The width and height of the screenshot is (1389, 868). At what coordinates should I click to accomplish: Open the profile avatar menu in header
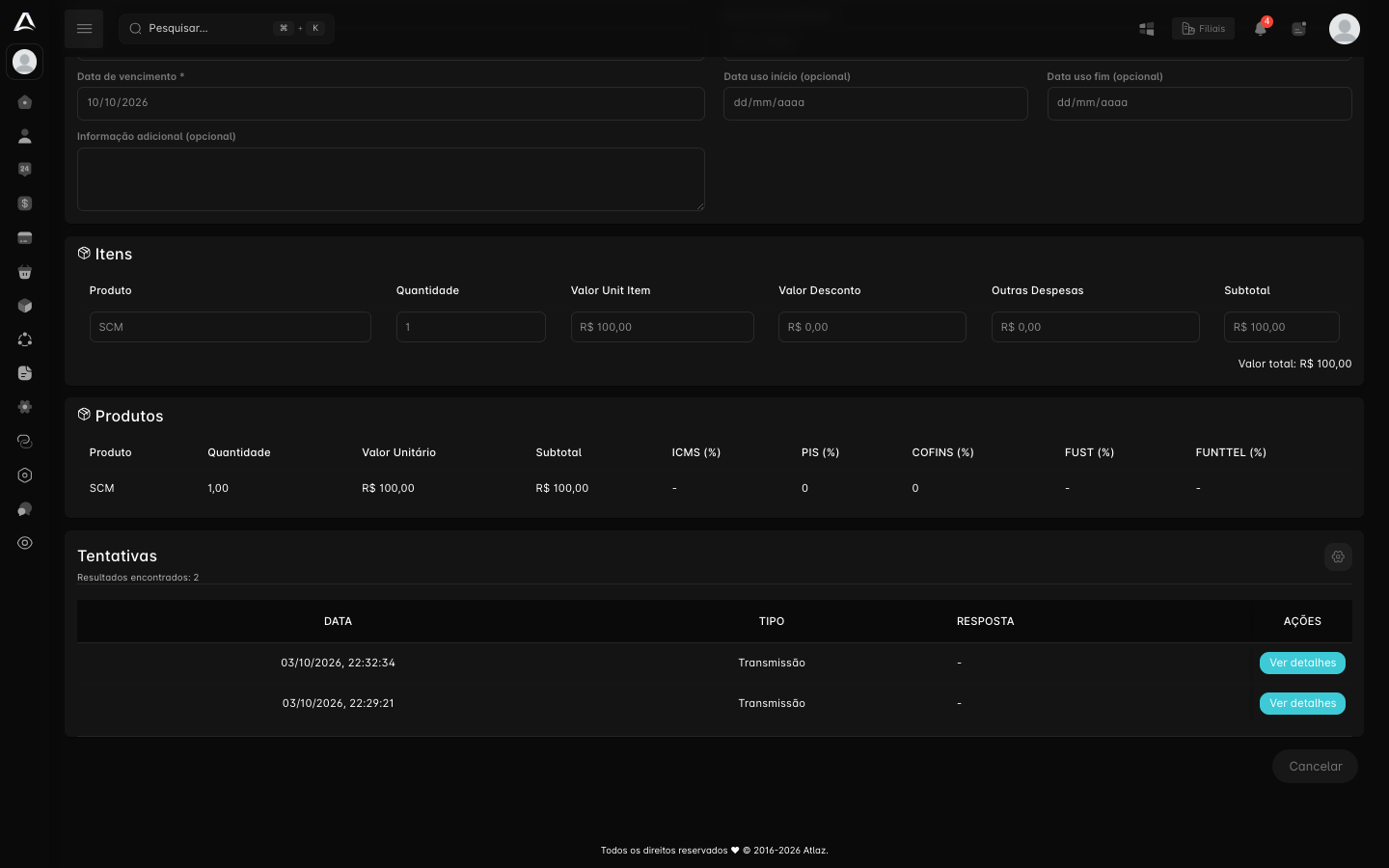click(1345, 29)
